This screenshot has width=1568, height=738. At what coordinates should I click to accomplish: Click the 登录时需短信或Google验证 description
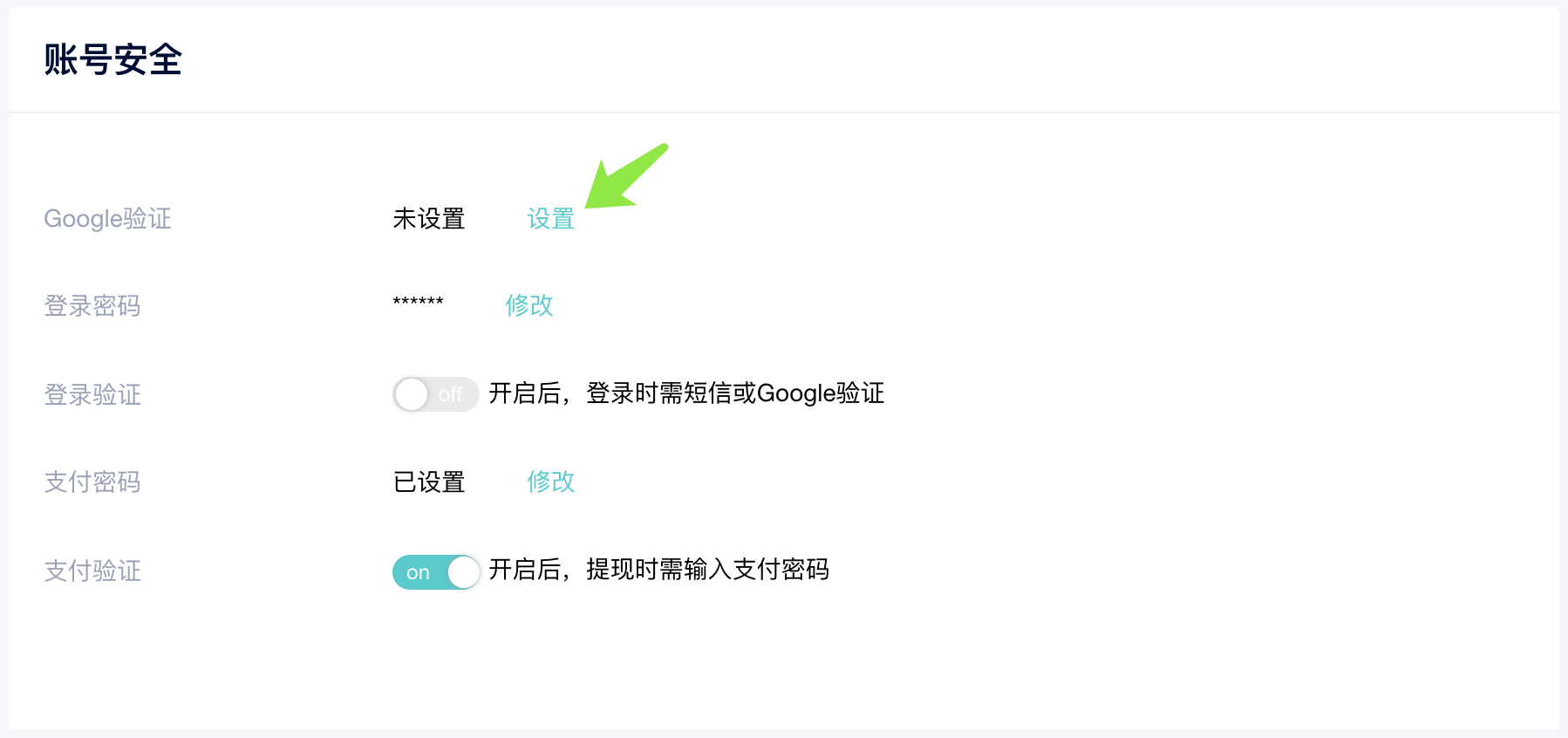pos(734,393)
